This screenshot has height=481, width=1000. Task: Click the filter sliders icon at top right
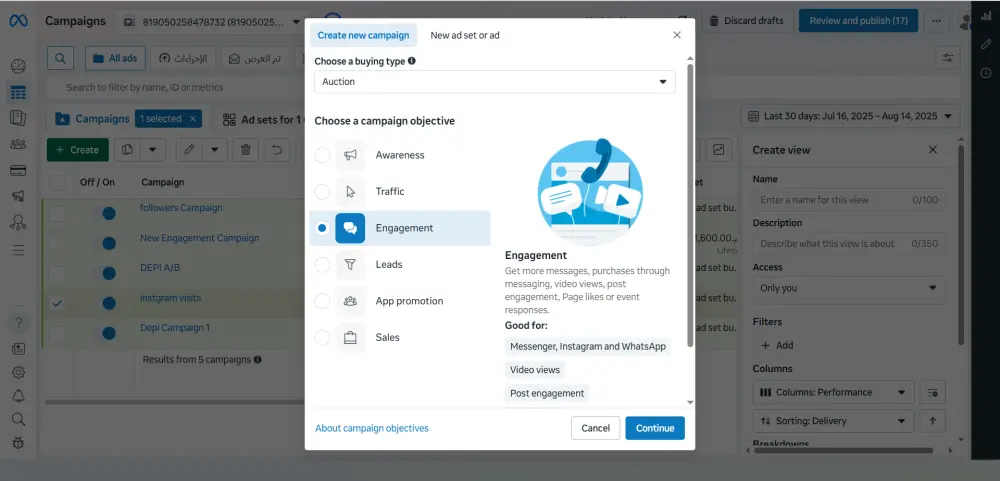(948, 58)
